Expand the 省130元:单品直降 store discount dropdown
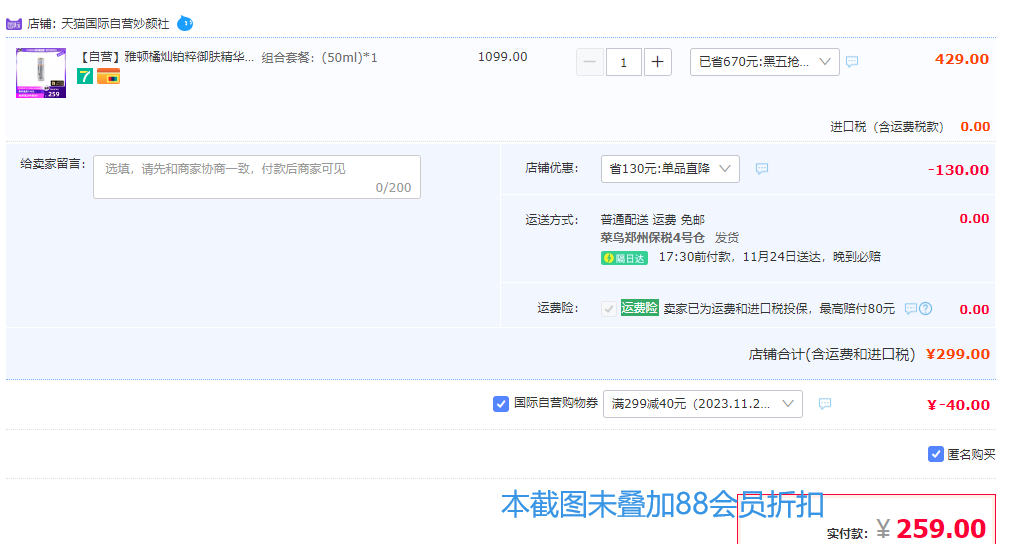This screenshot has width=1028, height=544. 670,168
